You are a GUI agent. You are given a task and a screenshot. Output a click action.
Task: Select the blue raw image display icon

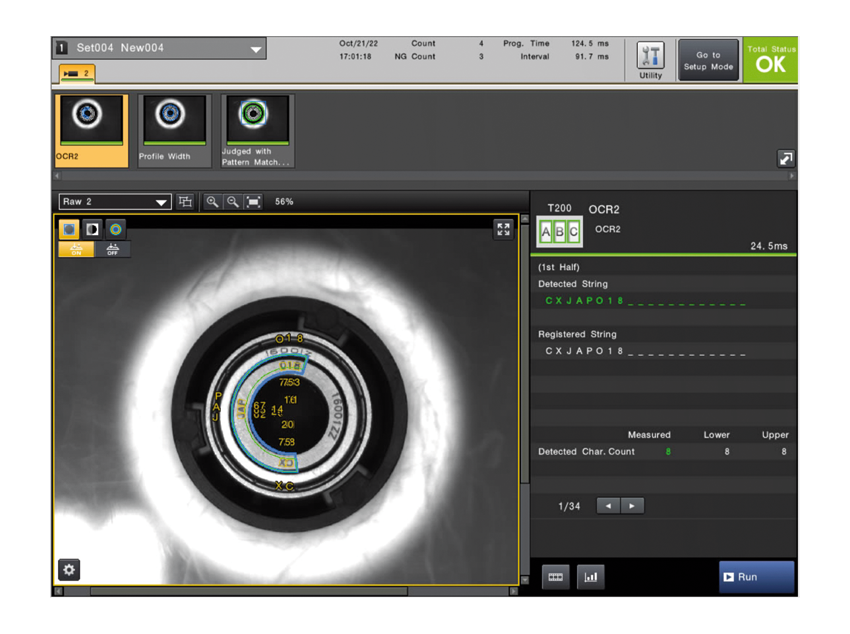click(x=69, y=229)
